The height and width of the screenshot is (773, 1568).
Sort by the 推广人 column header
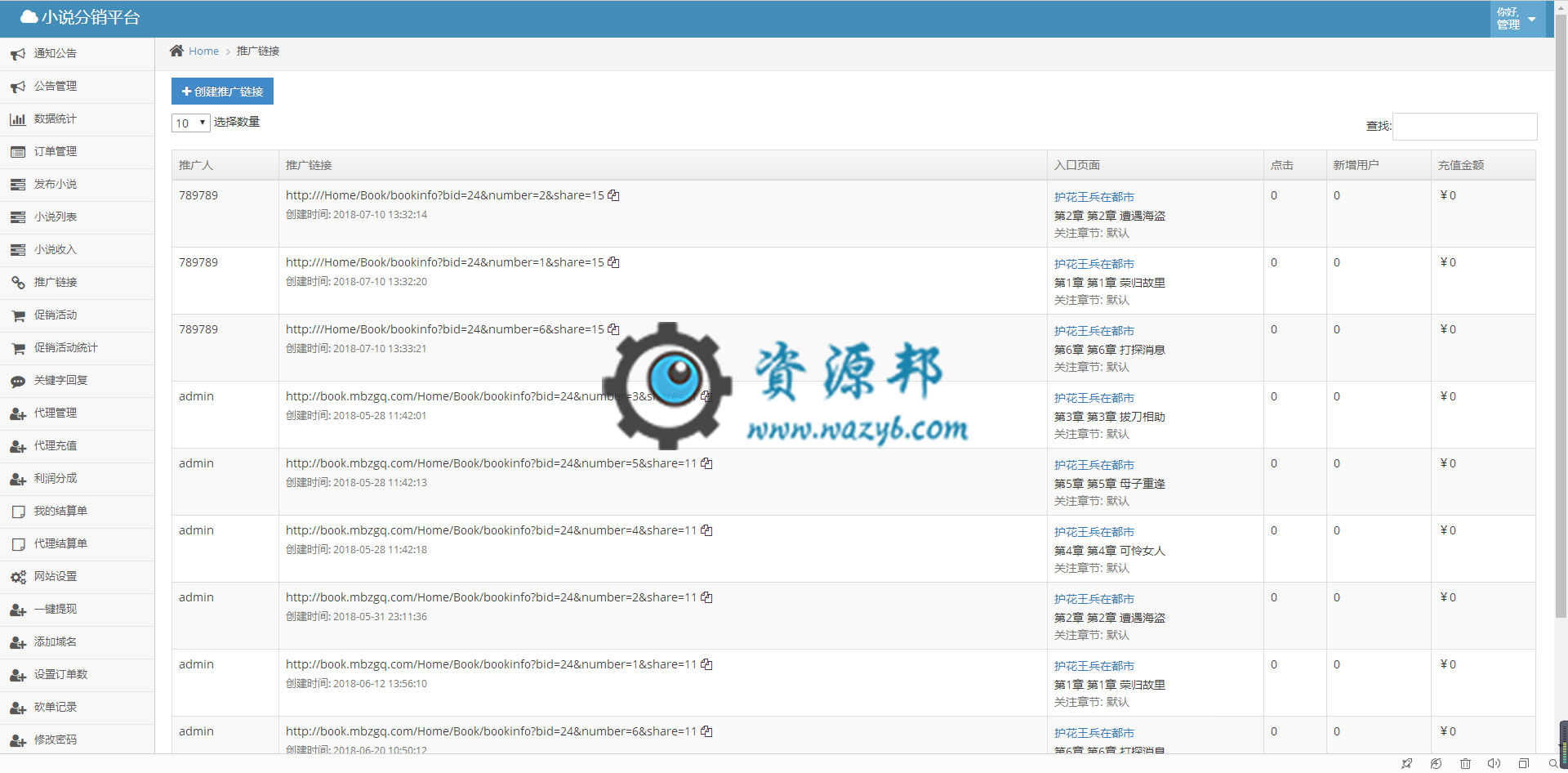click(225, 165)
